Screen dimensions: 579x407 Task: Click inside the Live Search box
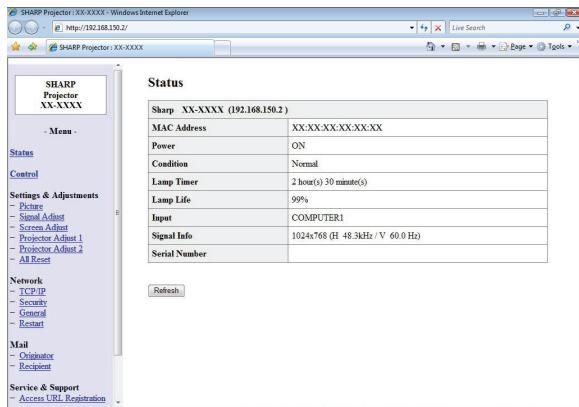504,28
